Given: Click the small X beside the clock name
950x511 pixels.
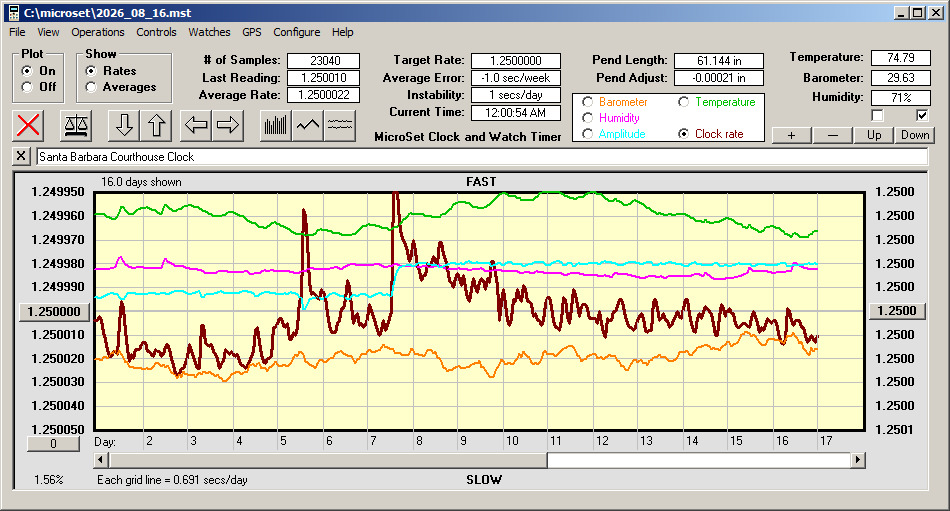Looking at the screenshot, I should [x=21, y=156].
